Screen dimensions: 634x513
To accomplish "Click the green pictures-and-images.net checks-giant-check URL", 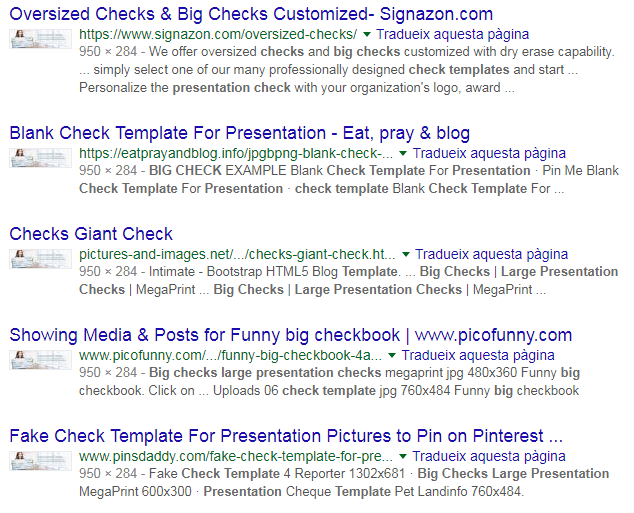I will [x=237, y=254].
